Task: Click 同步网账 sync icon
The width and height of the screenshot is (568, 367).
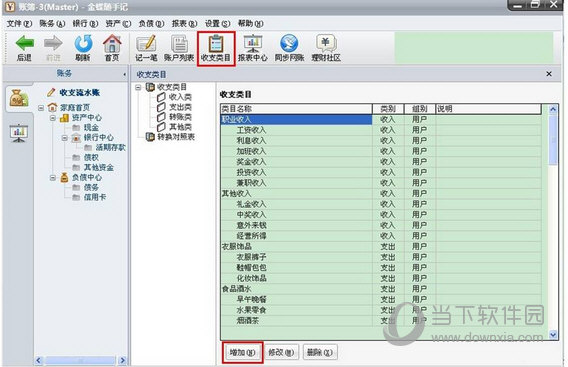Action: [289, 43]
